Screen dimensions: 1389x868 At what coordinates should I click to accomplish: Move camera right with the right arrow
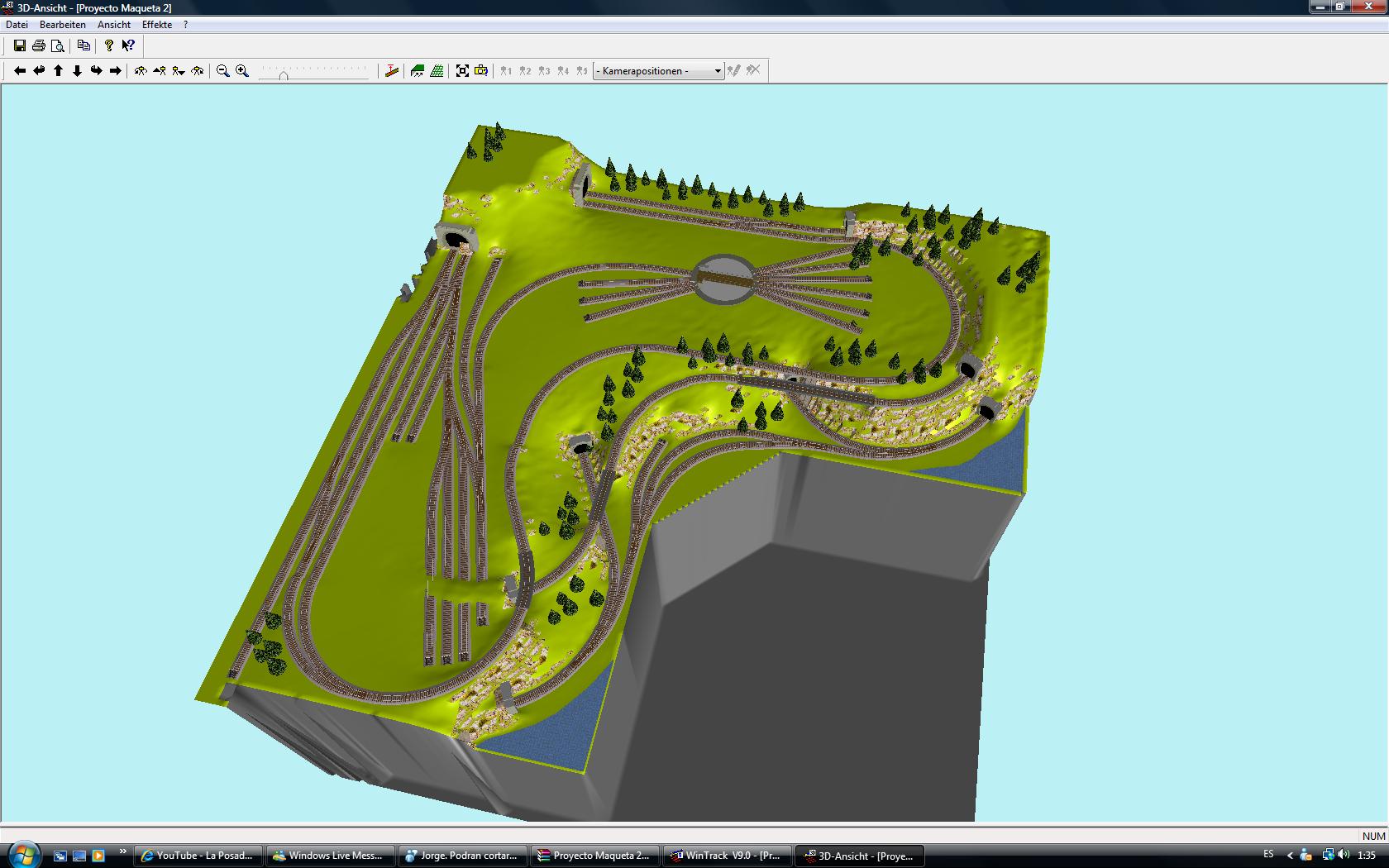115,71
